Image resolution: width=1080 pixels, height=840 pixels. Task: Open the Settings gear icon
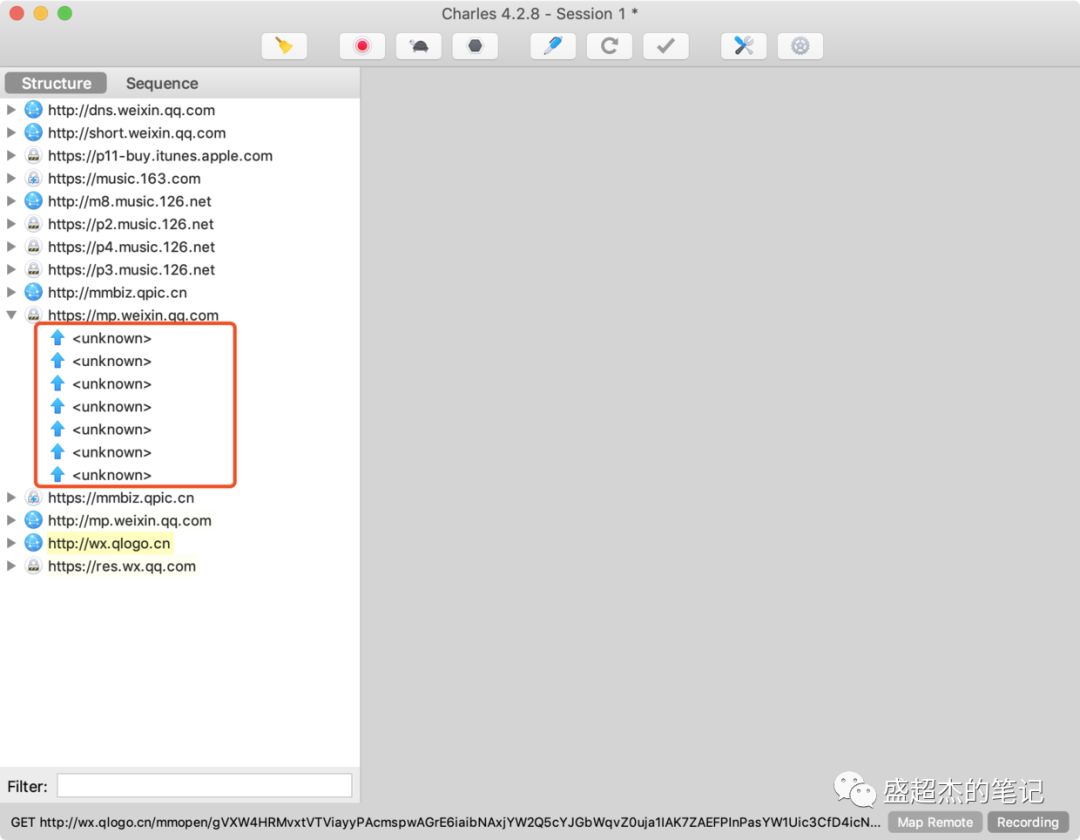[800, 46]
